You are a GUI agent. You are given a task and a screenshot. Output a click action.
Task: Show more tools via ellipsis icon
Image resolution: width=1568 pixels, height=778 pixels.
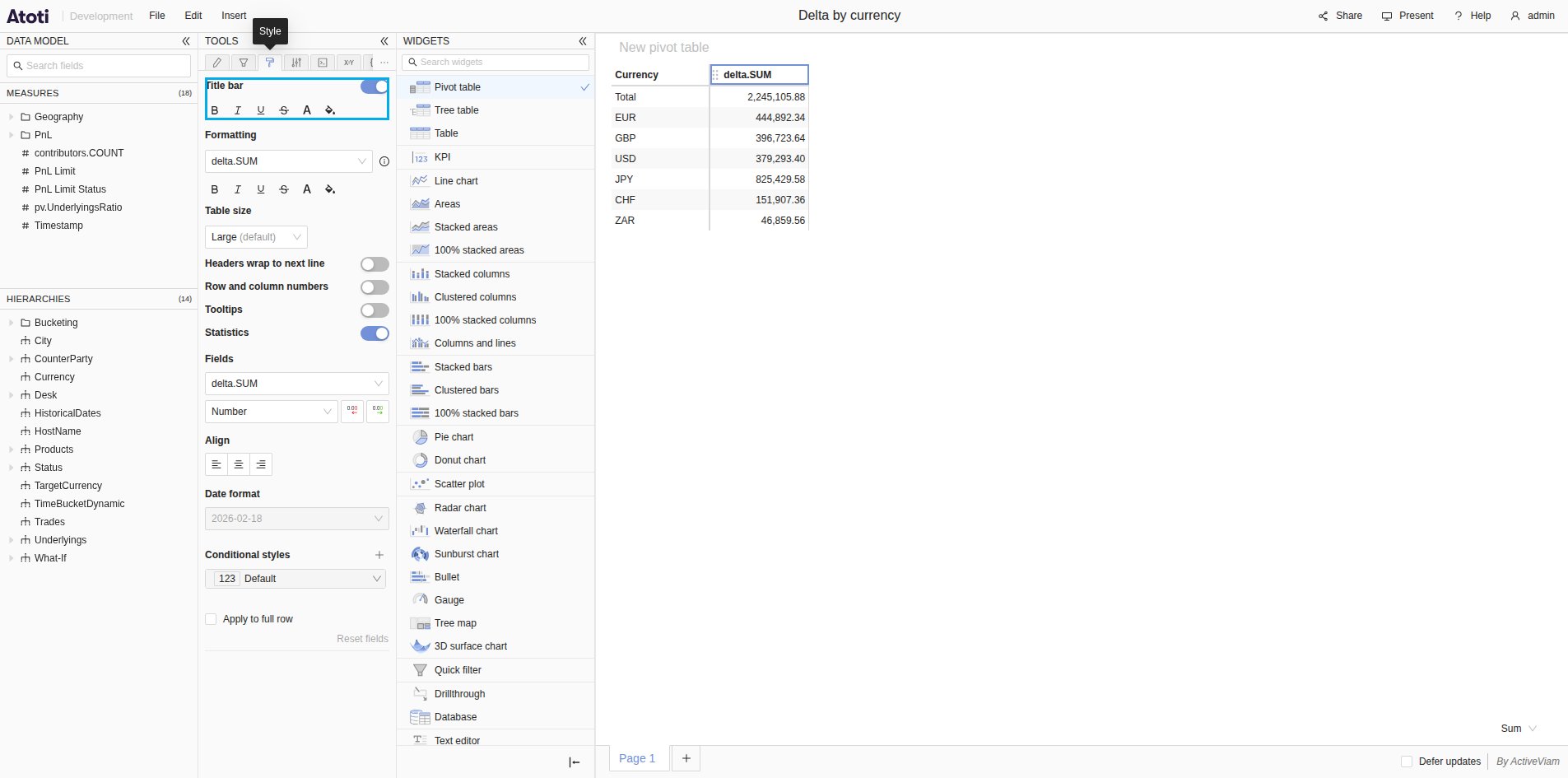[384, 63]
